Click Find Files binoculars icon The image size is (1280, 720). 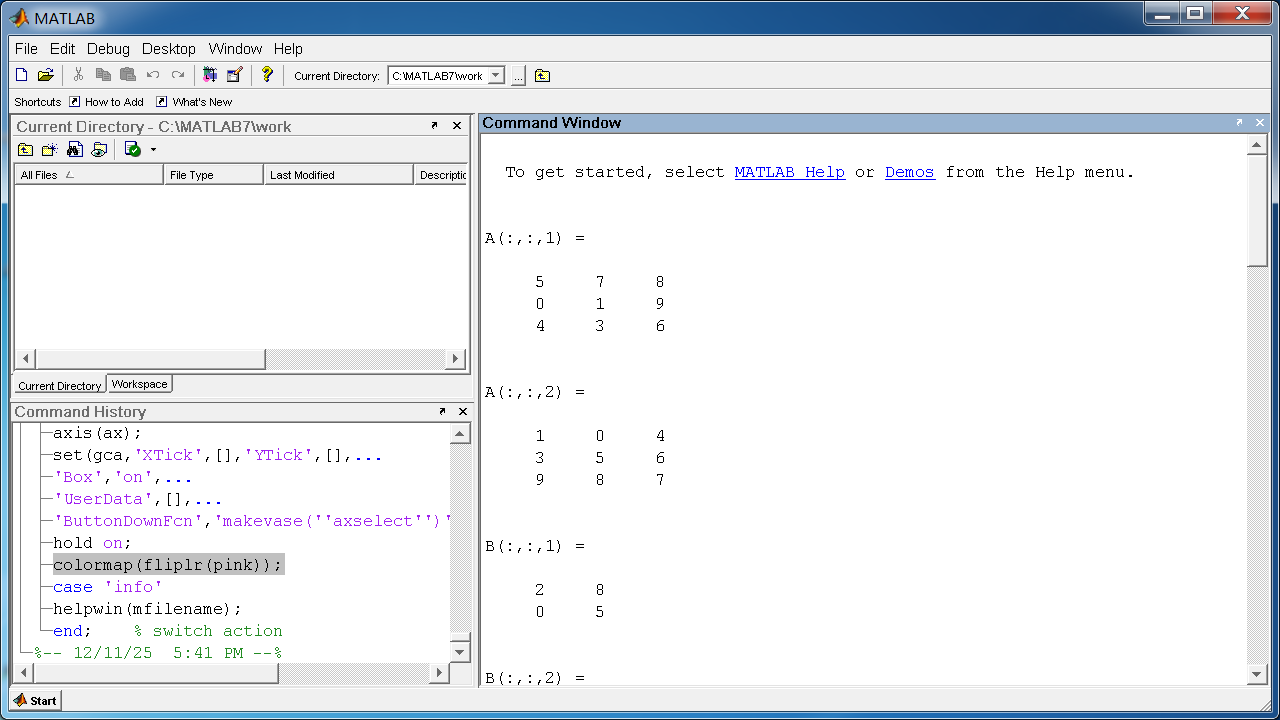click(x=75, y=150)
